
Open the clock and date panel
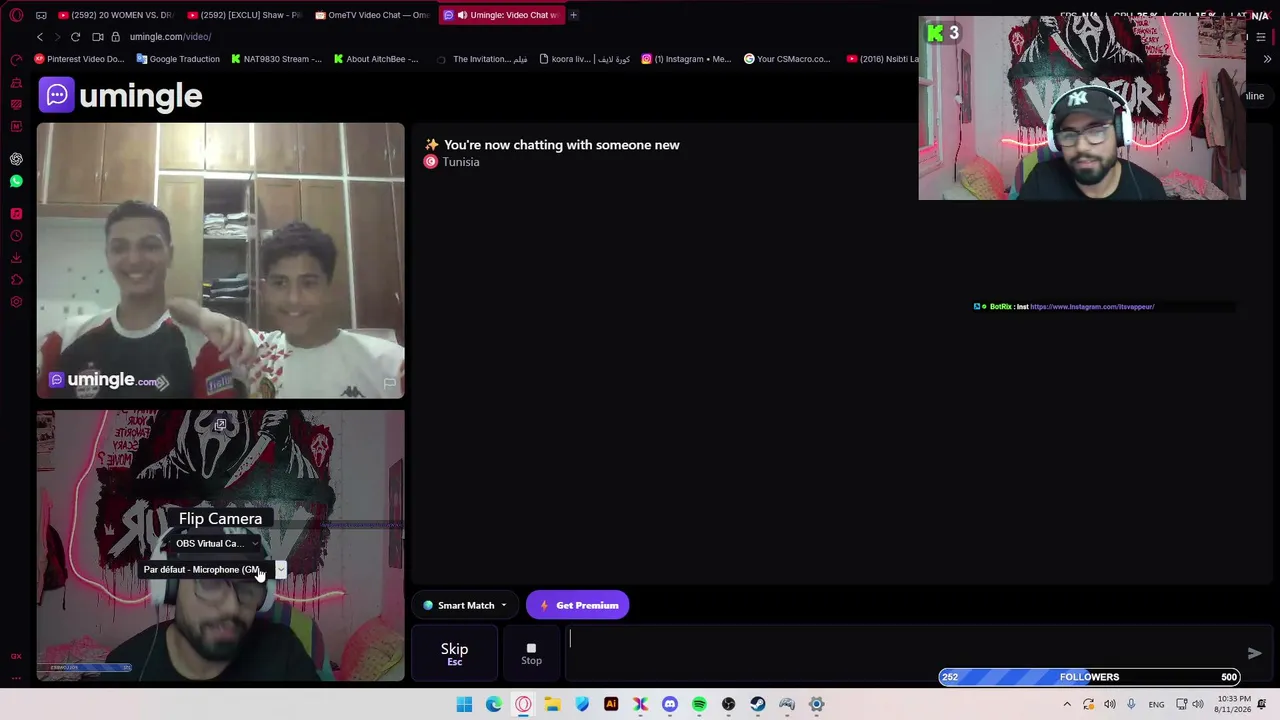1234,704
